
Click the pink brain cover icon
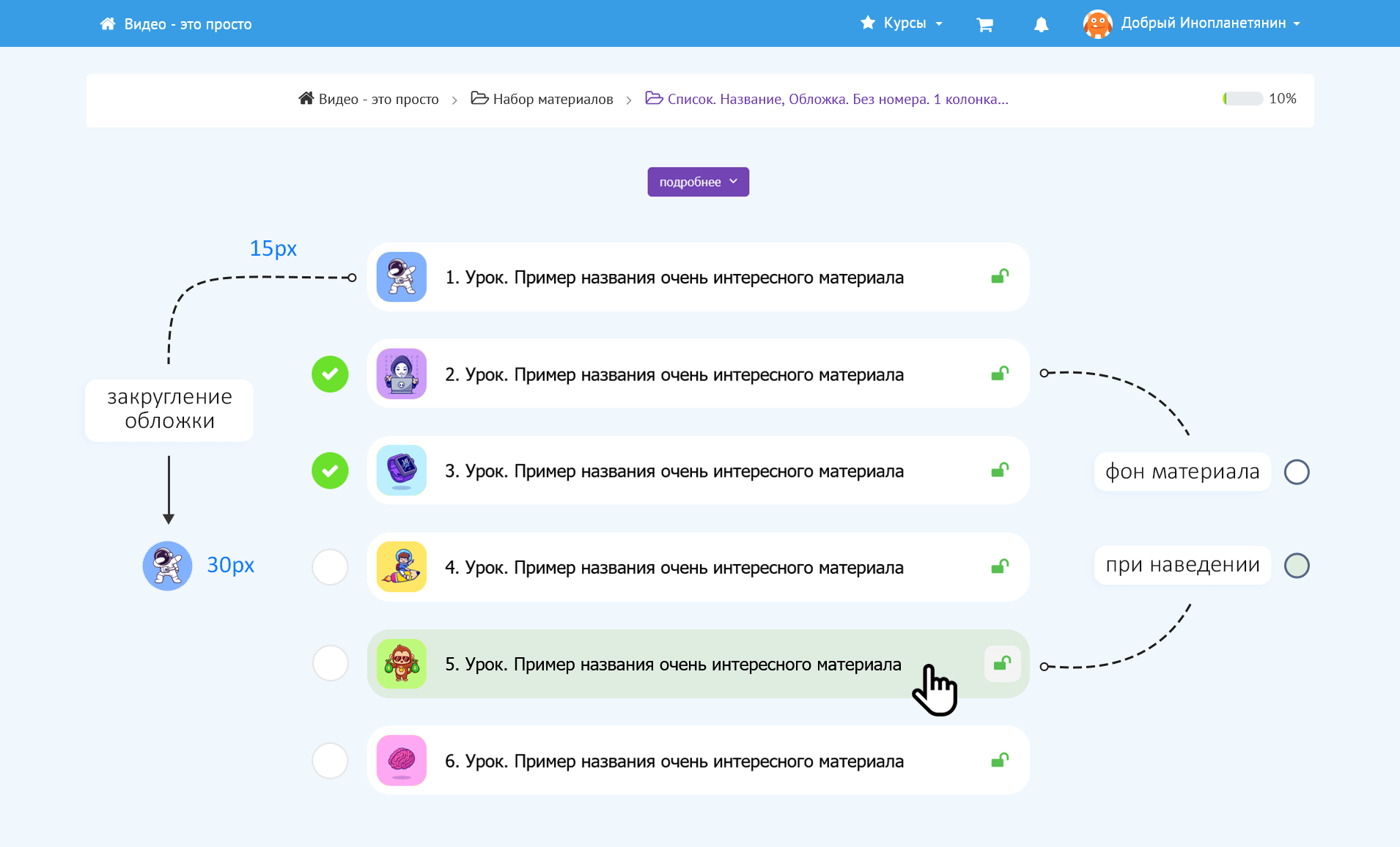[x=402, y=761]
